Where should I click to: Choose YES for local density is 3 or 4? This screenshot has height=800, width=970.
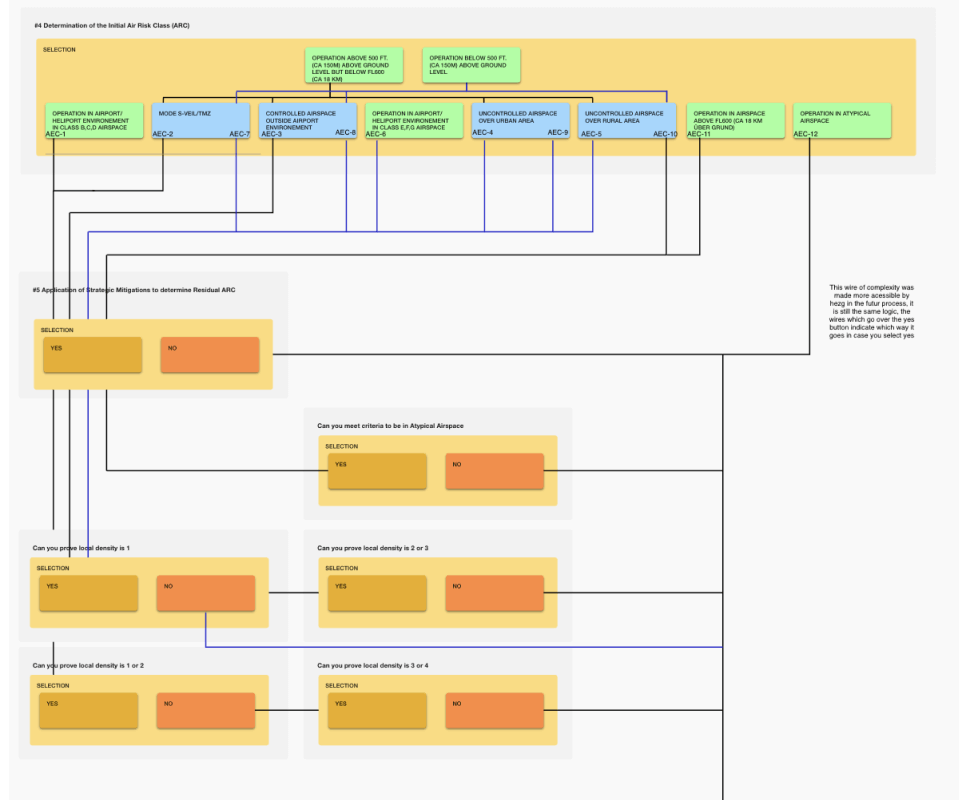tap(377, 710)
